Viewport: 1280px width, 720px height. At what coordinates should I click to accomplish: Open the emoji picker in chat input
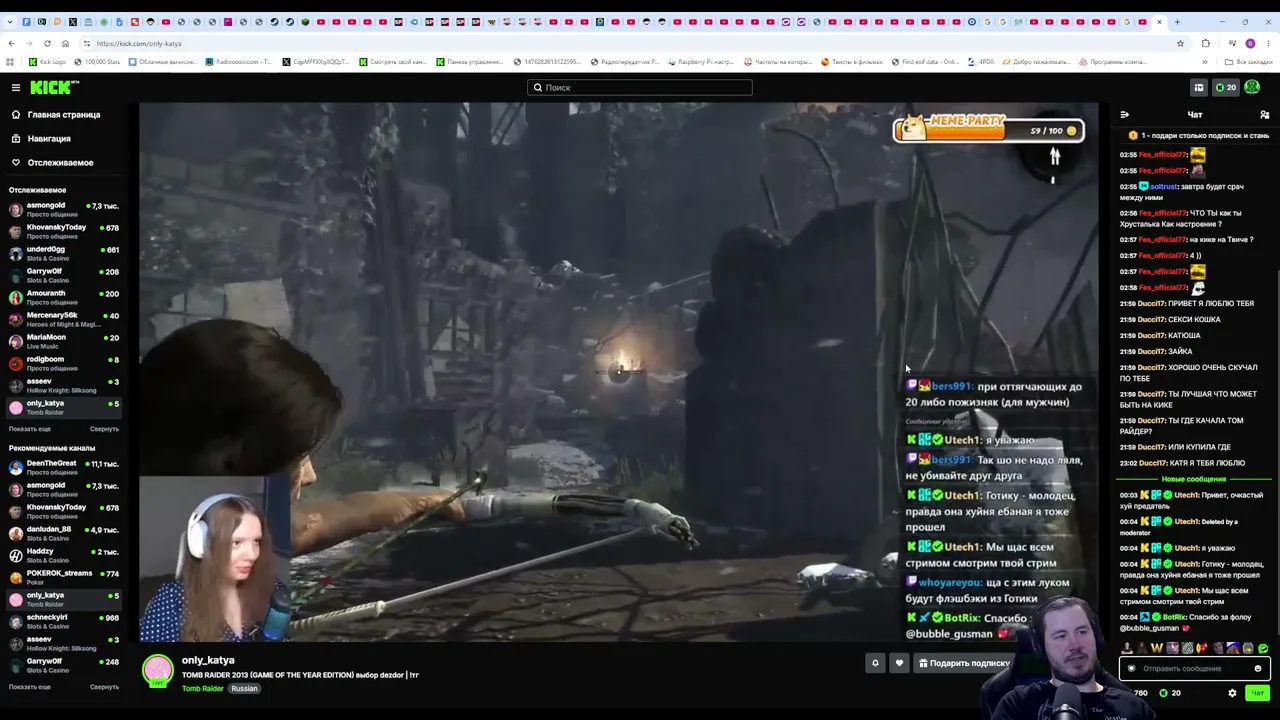point(1258,669)
